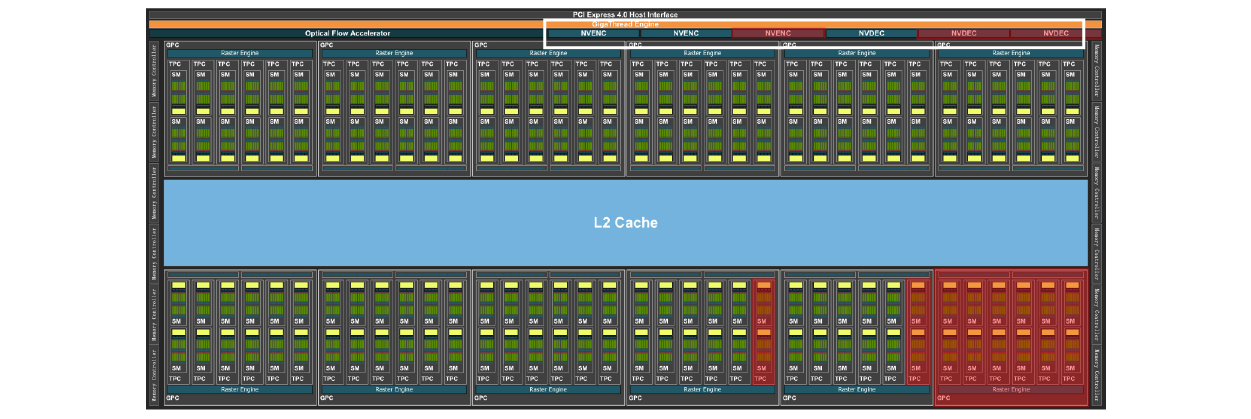
Task: Select the first teal NVENC block
Action: [593, 33]
